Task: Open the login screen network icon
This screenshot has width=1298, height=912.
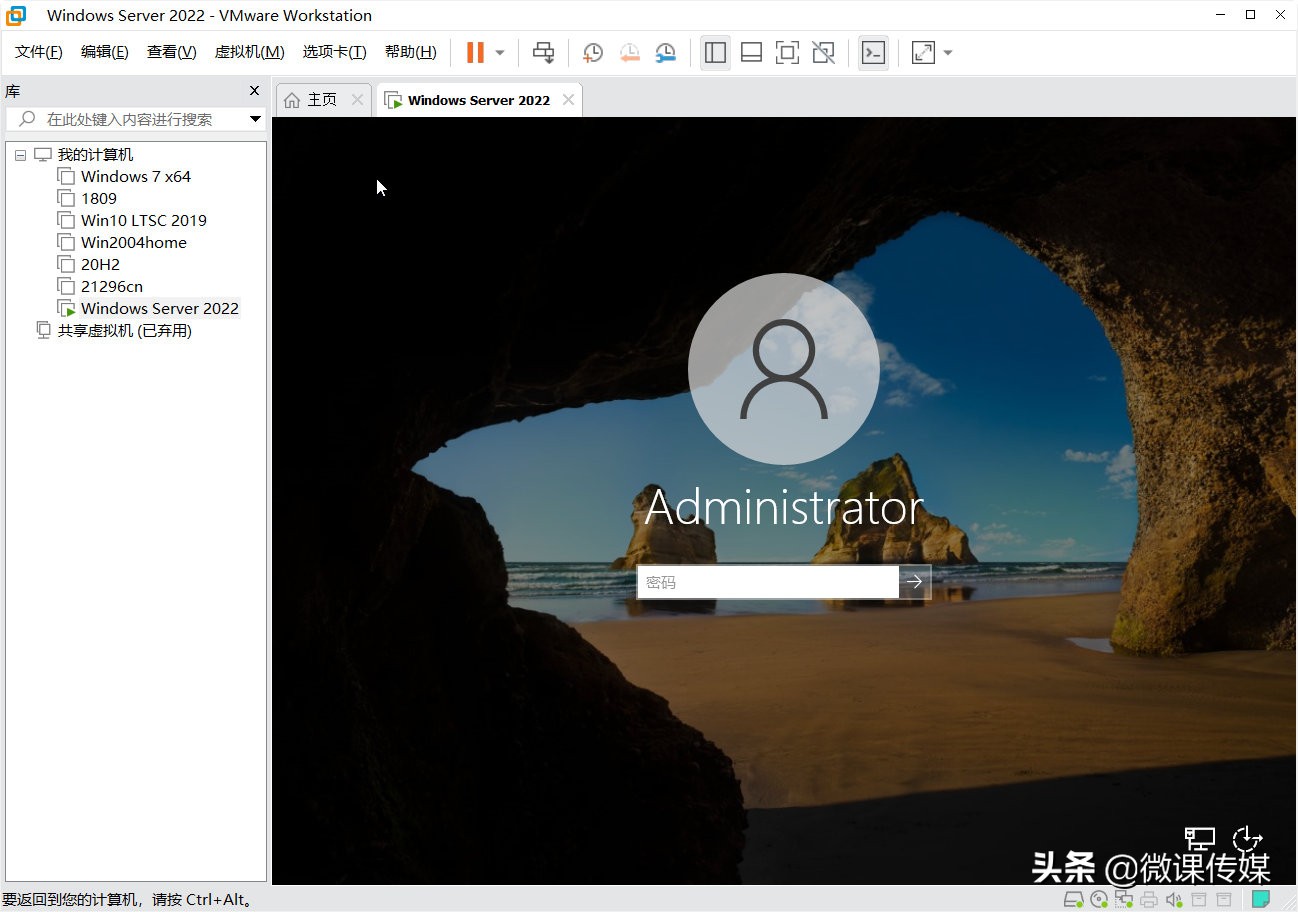Action: click(x=1200, y=839)
